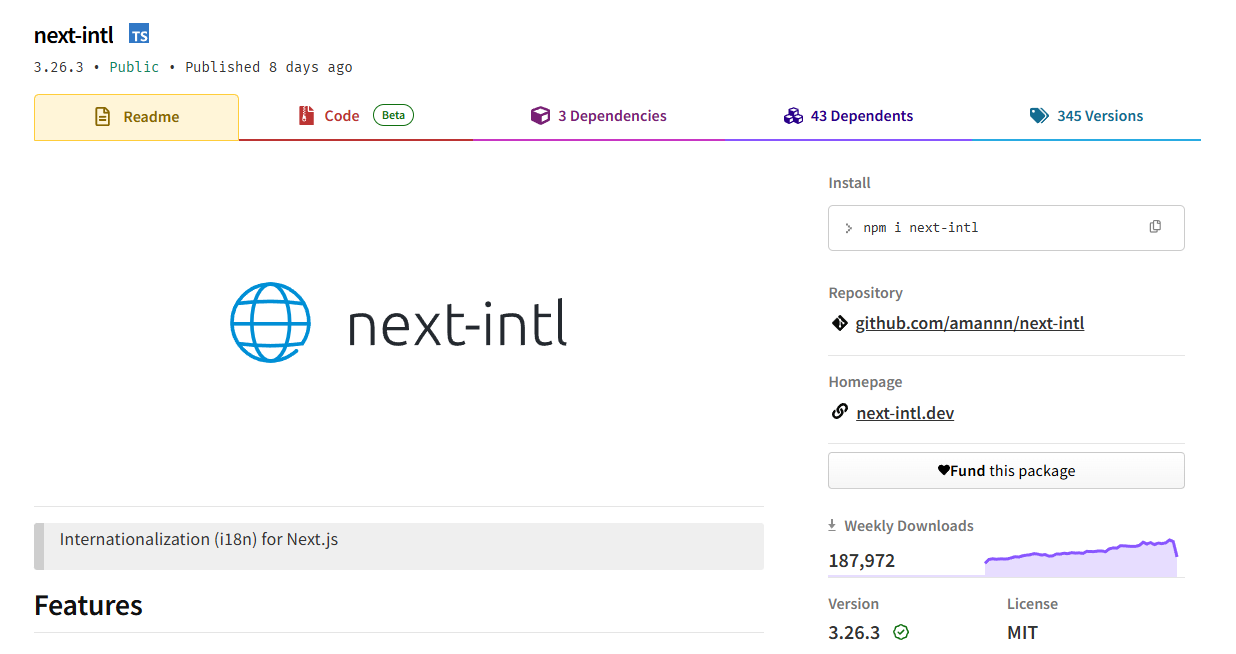Click the green version verified checkmark
Viewport: 1236px width, 654px height.
[x=901, y=632]
